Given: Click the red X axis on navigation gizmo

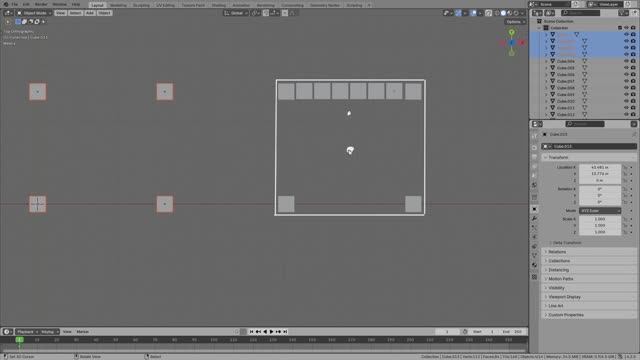Looking at the screenshot, I should coord(521,42).
